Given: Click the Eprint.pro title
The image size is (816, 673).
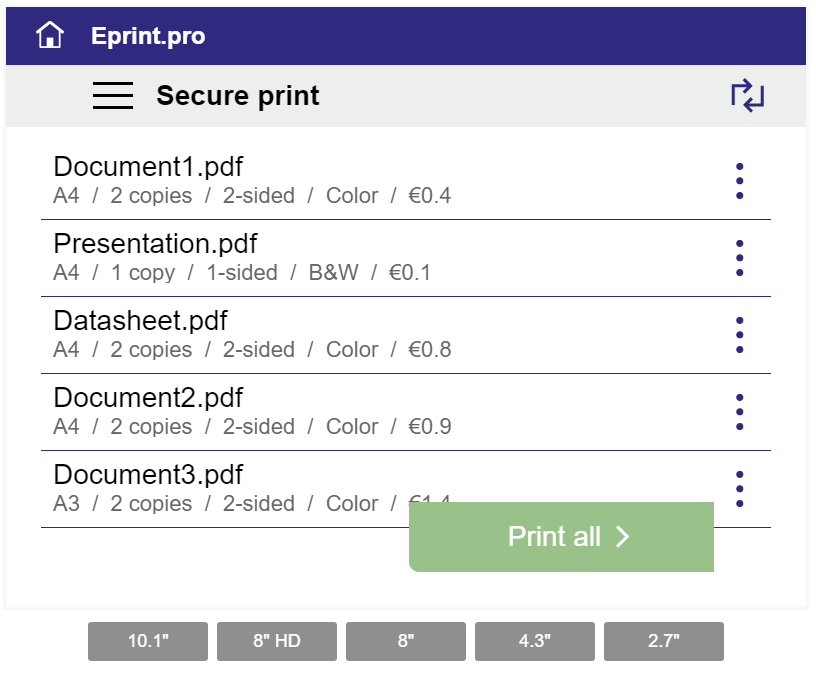Looking at the screenshot, I should click(148, 36).
